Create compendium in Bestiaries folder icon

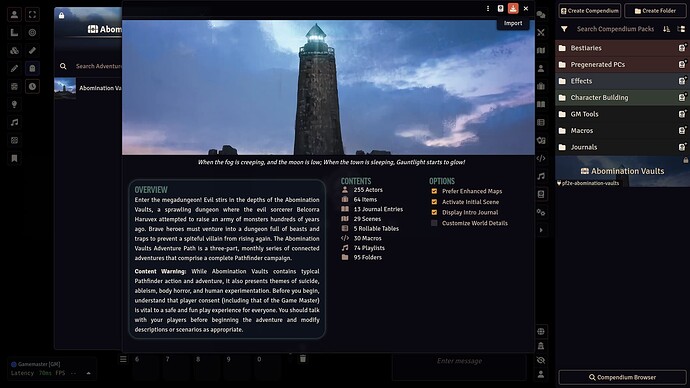(682, 48)
